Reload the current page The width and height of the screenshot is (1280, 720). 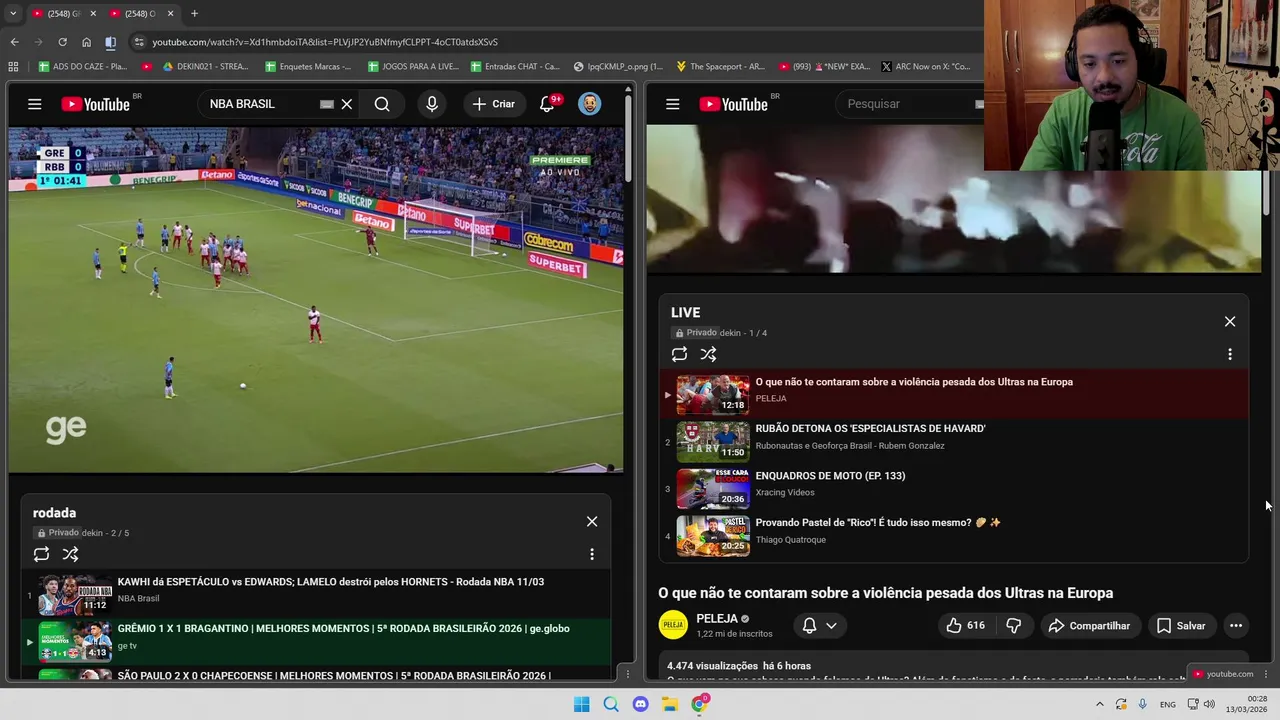62,42
